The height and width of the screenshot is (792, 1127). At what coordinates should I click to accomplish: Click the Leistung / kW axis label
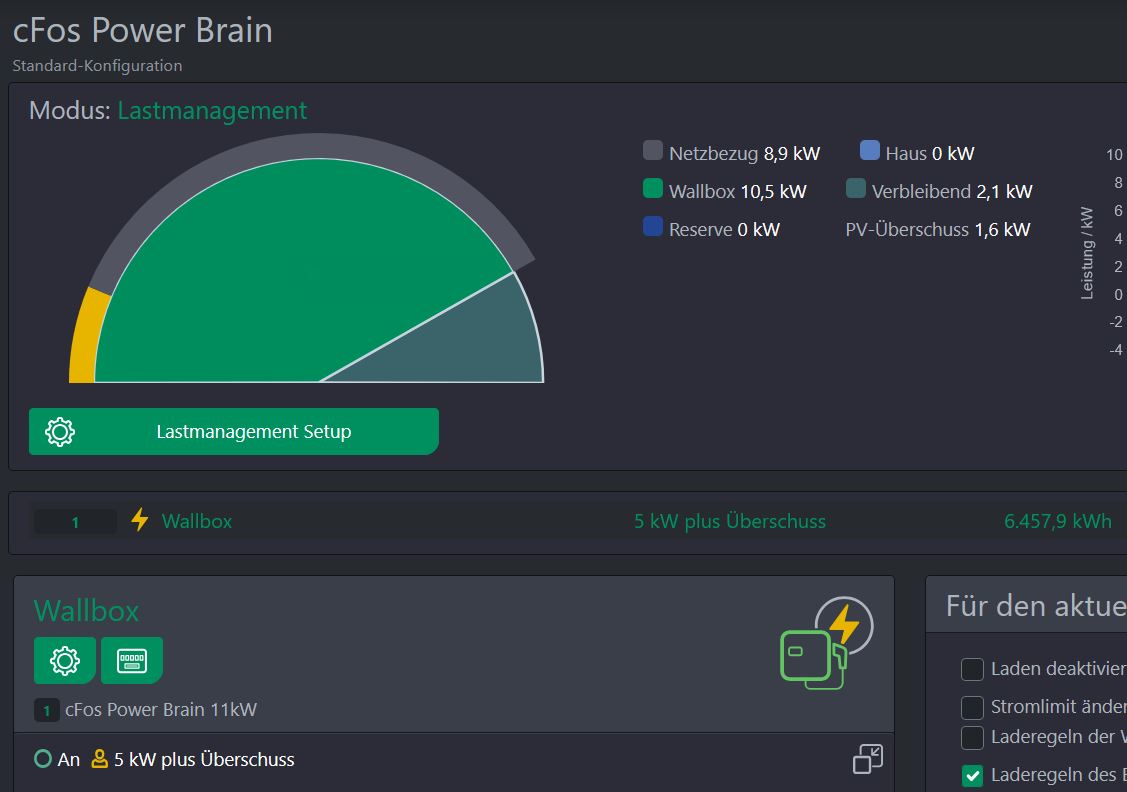1087,253
